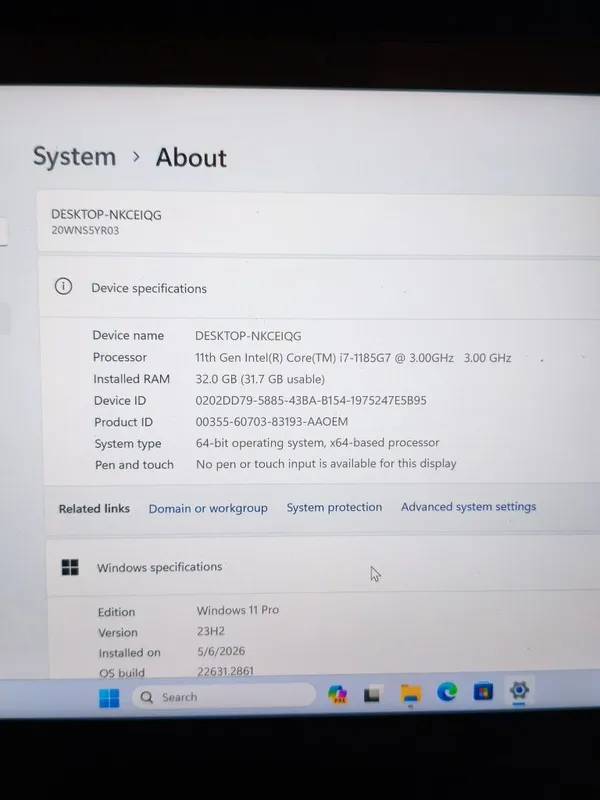Select the Edition value Windows 11 Pro
The height and width of the screenshot is (800, 600).
tap(238, 610)
